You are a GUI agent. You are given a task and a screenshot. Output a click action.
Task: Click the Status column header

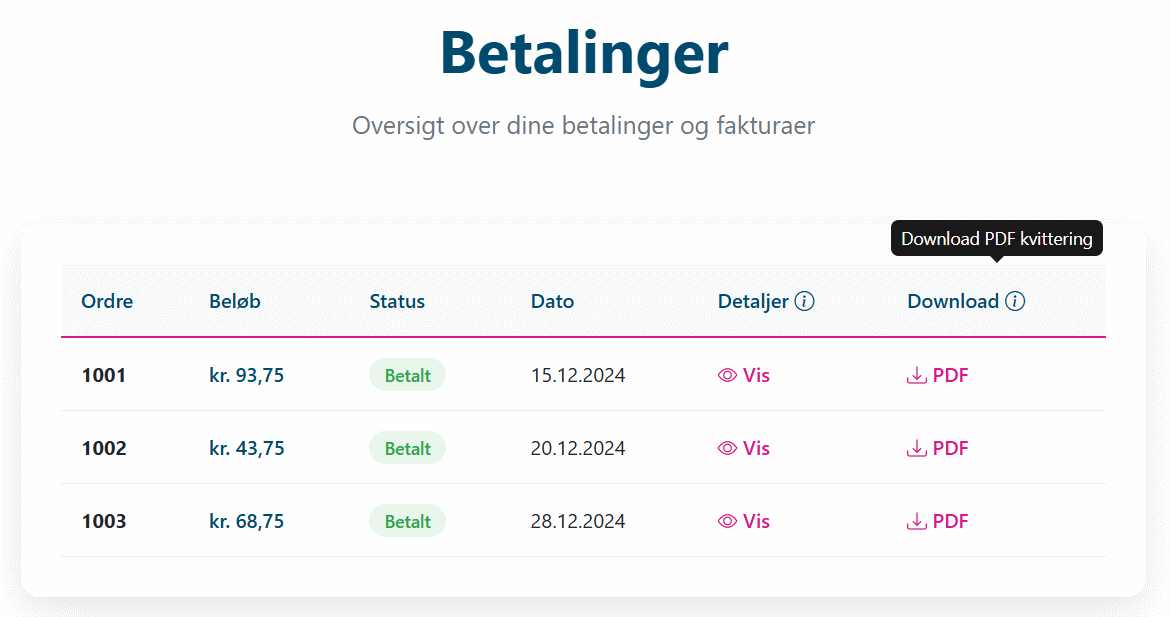point(397,301)
